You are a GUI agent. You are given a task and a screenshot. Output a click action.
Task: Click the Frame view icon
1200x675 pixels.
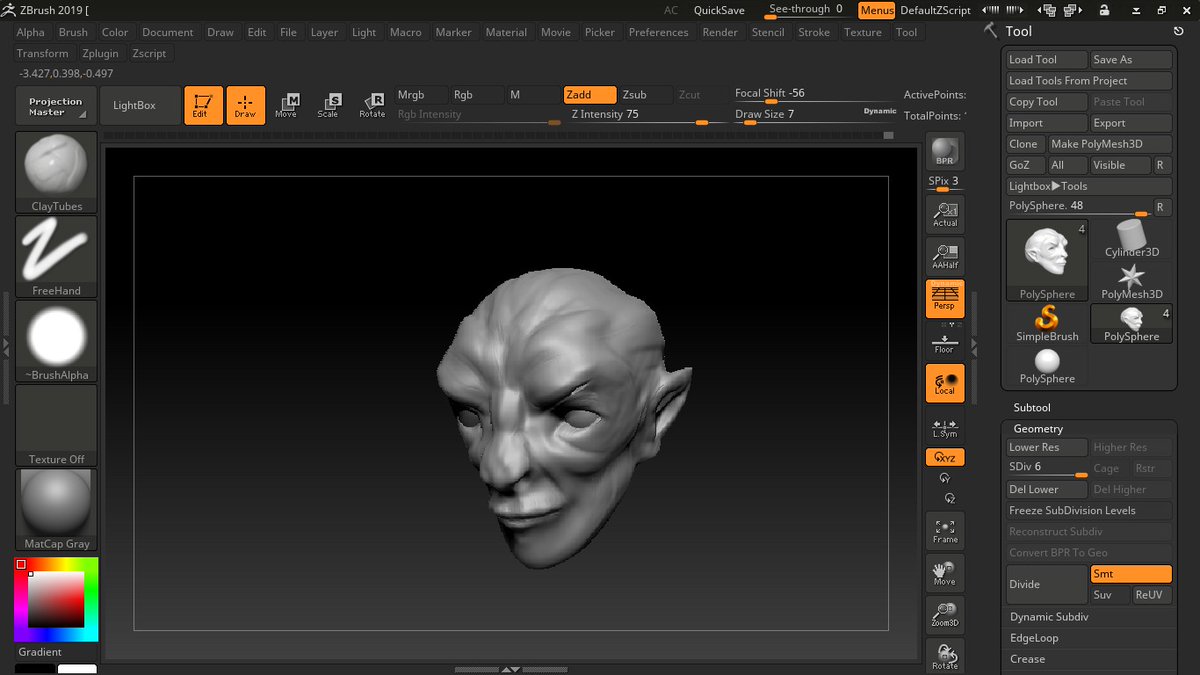click(945, 530)
